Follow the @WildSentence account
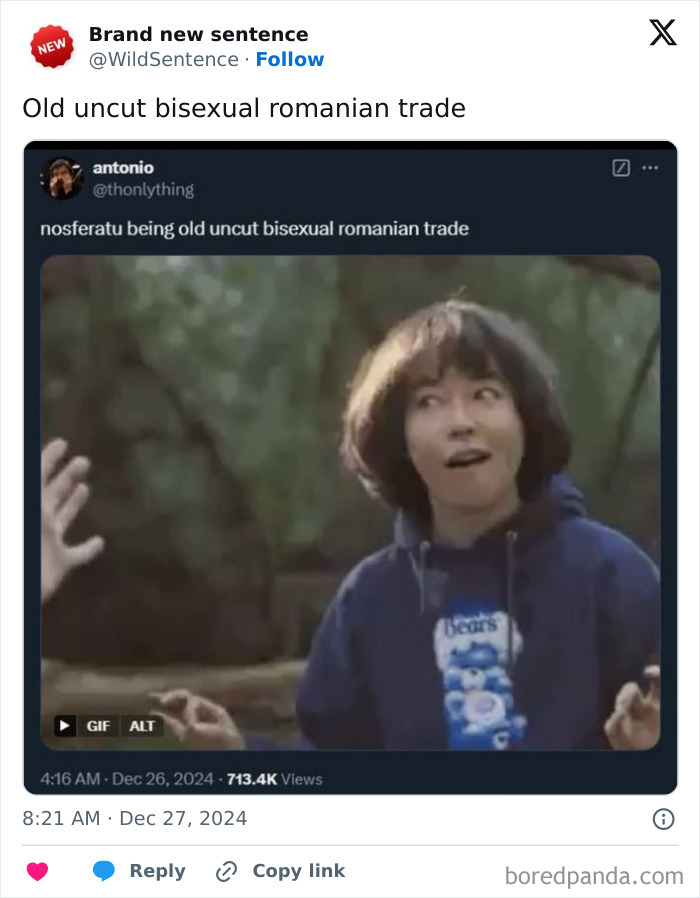This screenshot has width=700, height=898. point(290,59)
